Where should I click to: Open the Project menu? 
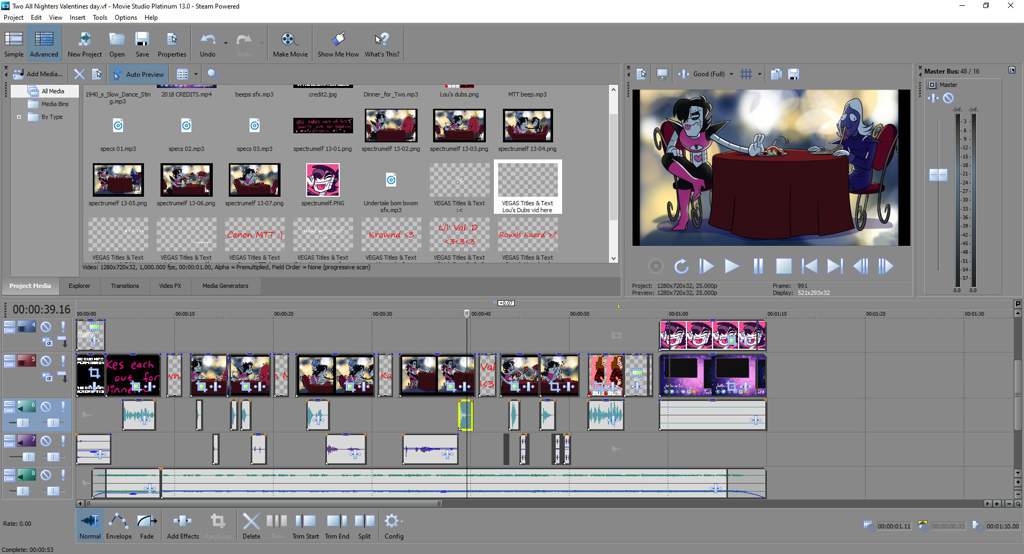13,18
